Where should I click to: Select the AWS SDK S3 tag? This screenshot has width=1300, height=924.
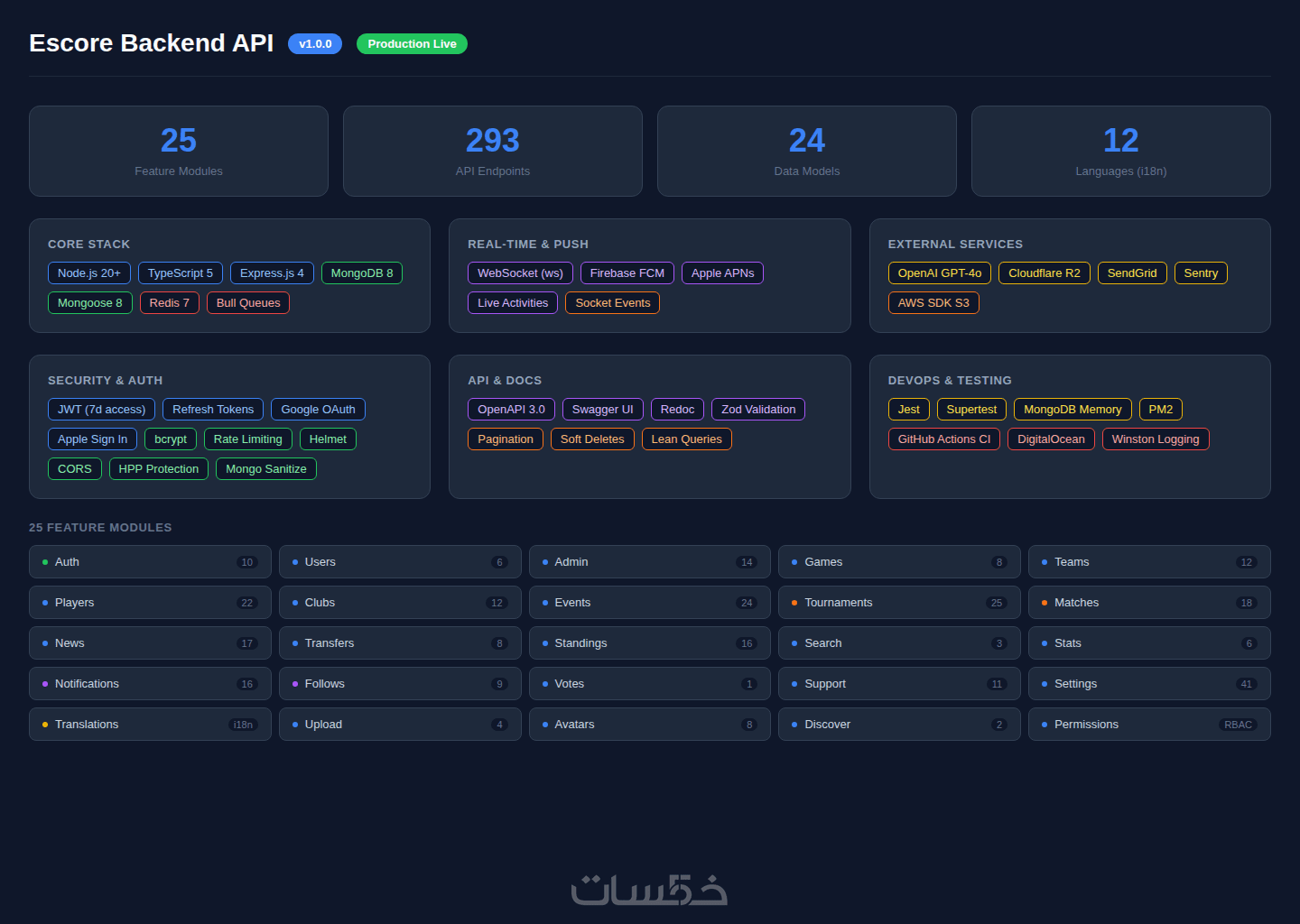[x=933, y=302]
